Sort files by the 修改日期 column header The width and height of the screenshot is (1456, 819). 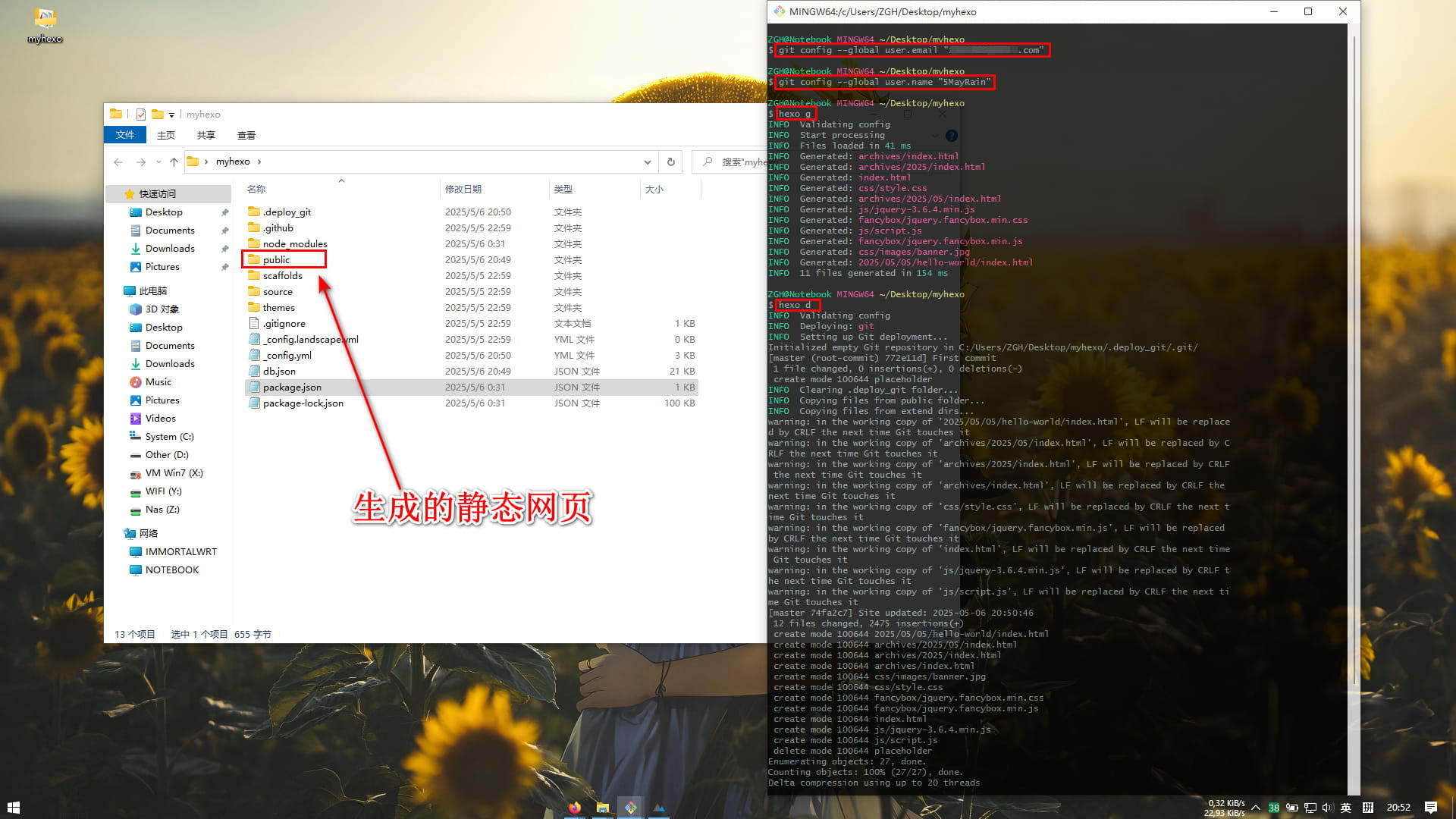(x=463, y=189)
